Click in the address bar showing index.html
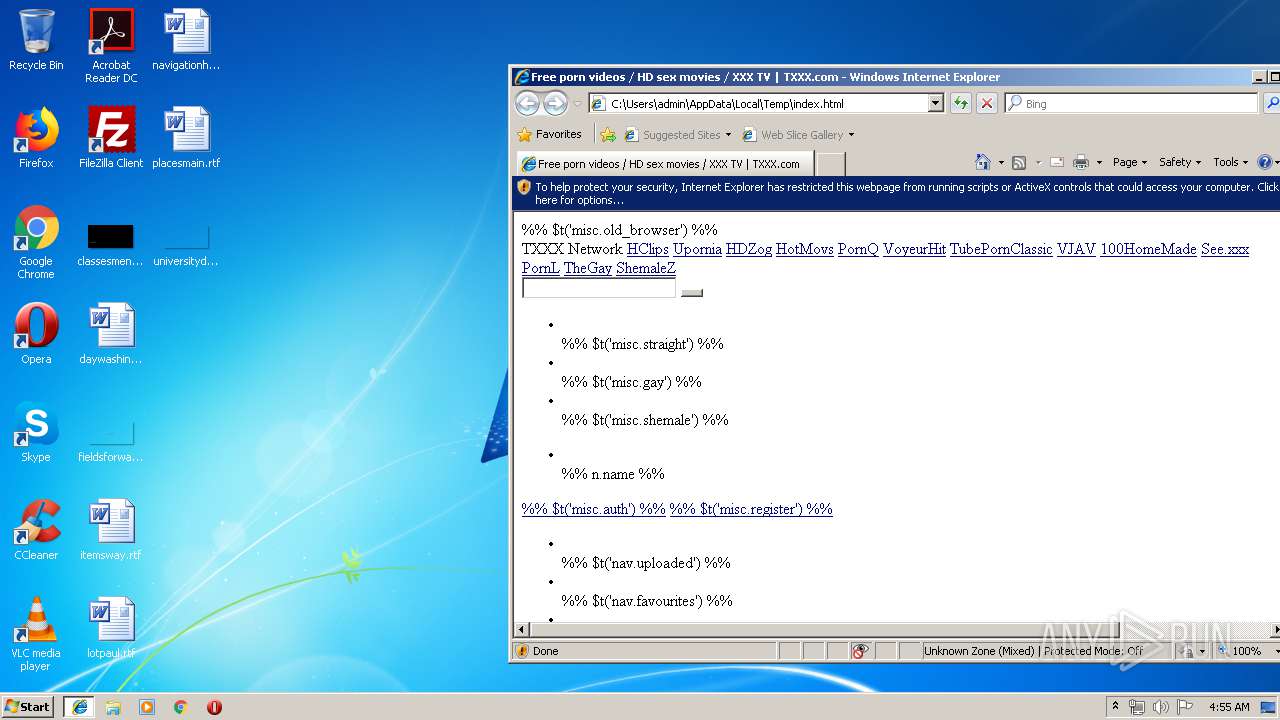 click(767, 103)
